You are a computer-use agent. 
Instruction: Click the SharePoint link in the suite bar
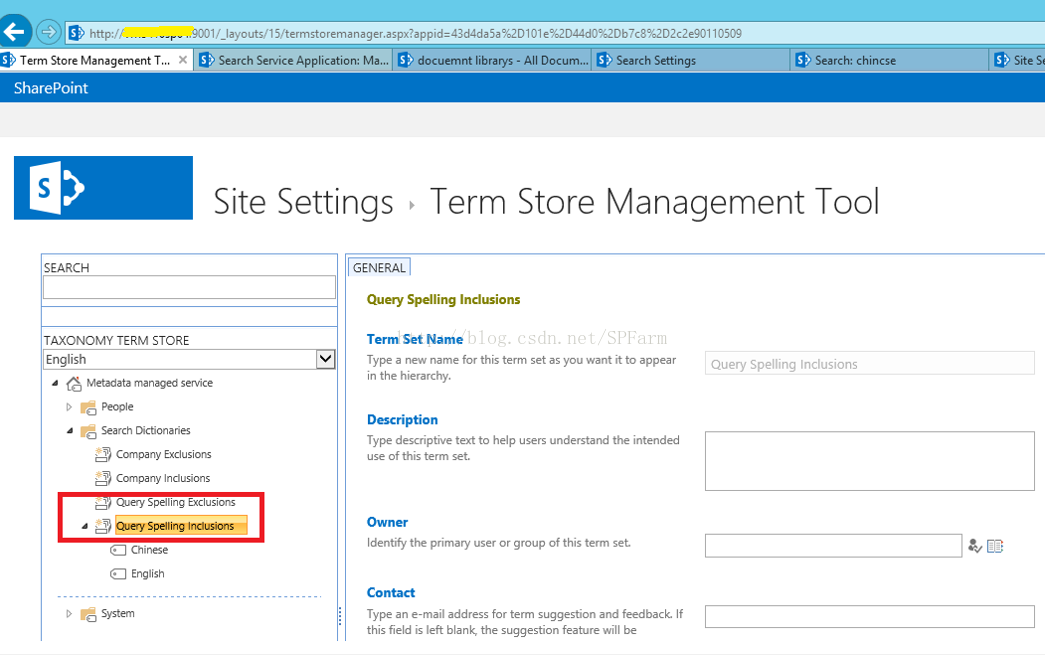51,88
